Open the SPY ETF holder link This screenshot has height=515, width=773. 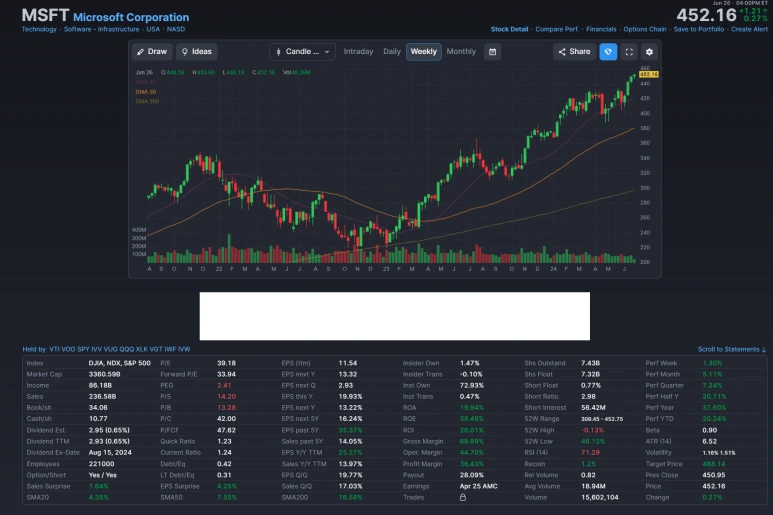tap(83, 349)
